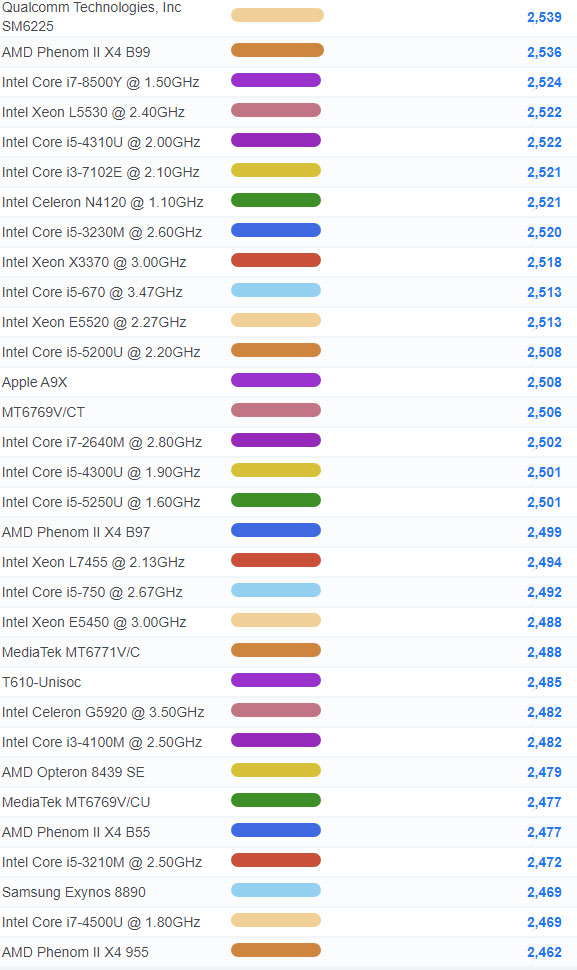577x970 pixels.
Task: Select Intel Celeron G5920 @ 3.50GHz name
Action: point(103,712)
